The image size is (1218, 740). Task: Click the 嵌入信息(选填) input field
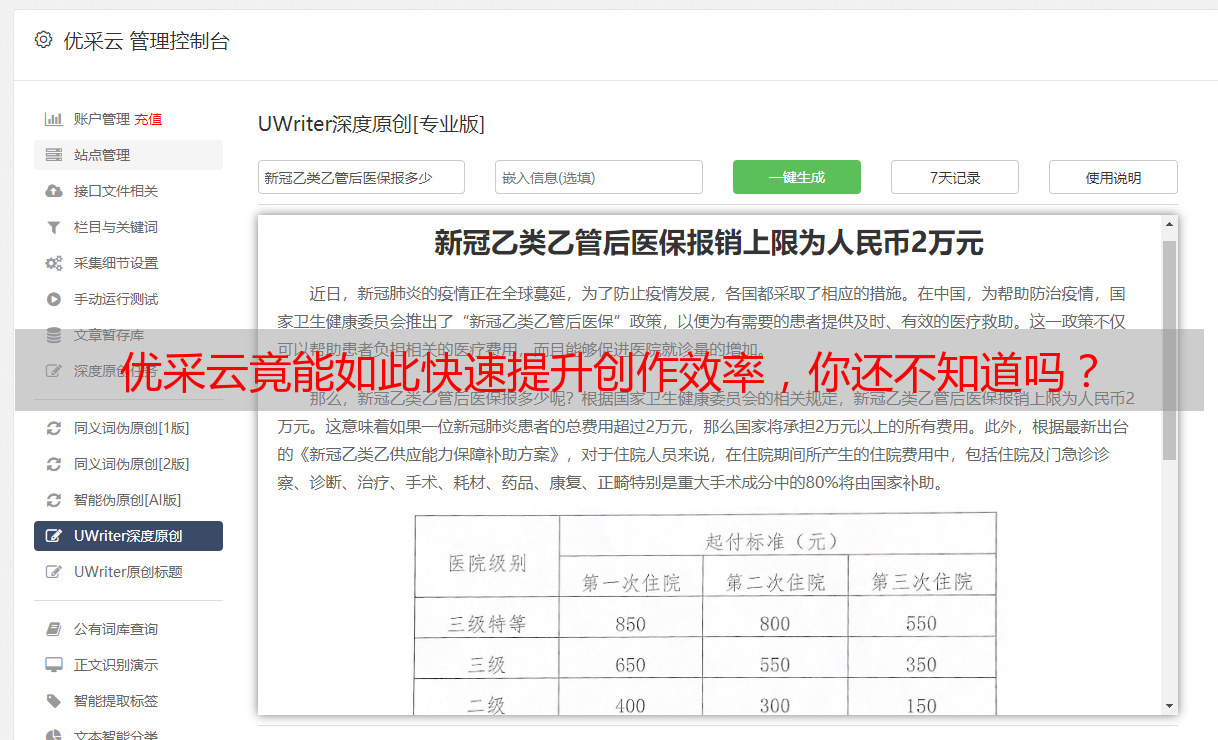[598, 177]
